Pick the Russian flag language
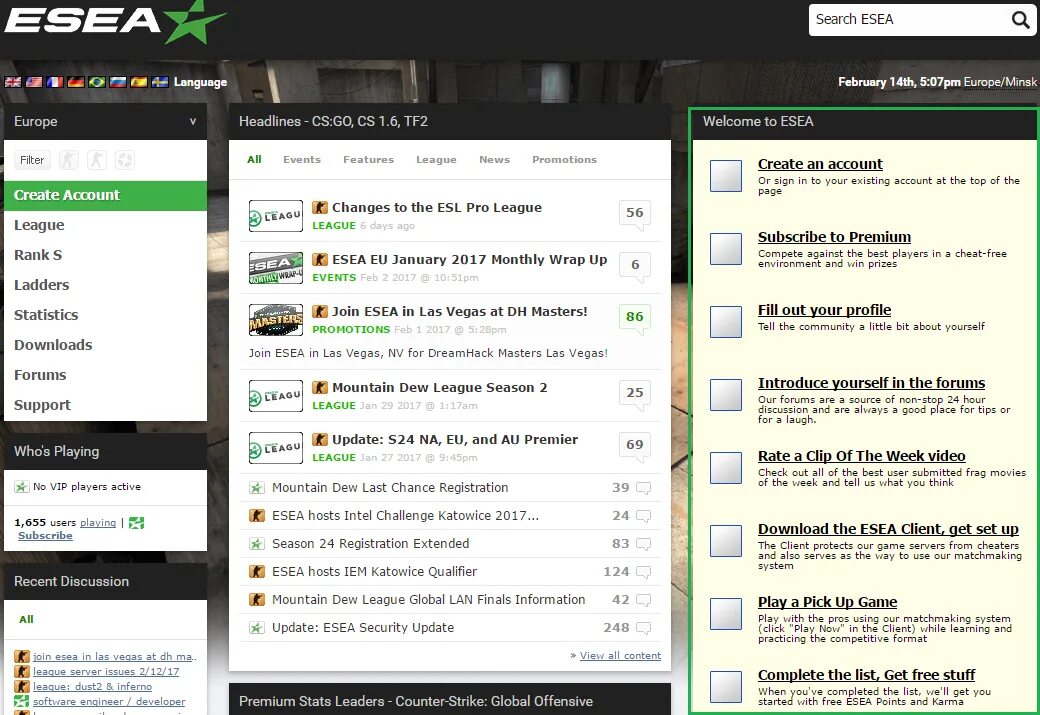1040x715 pixels. click(x=117, y=82)
